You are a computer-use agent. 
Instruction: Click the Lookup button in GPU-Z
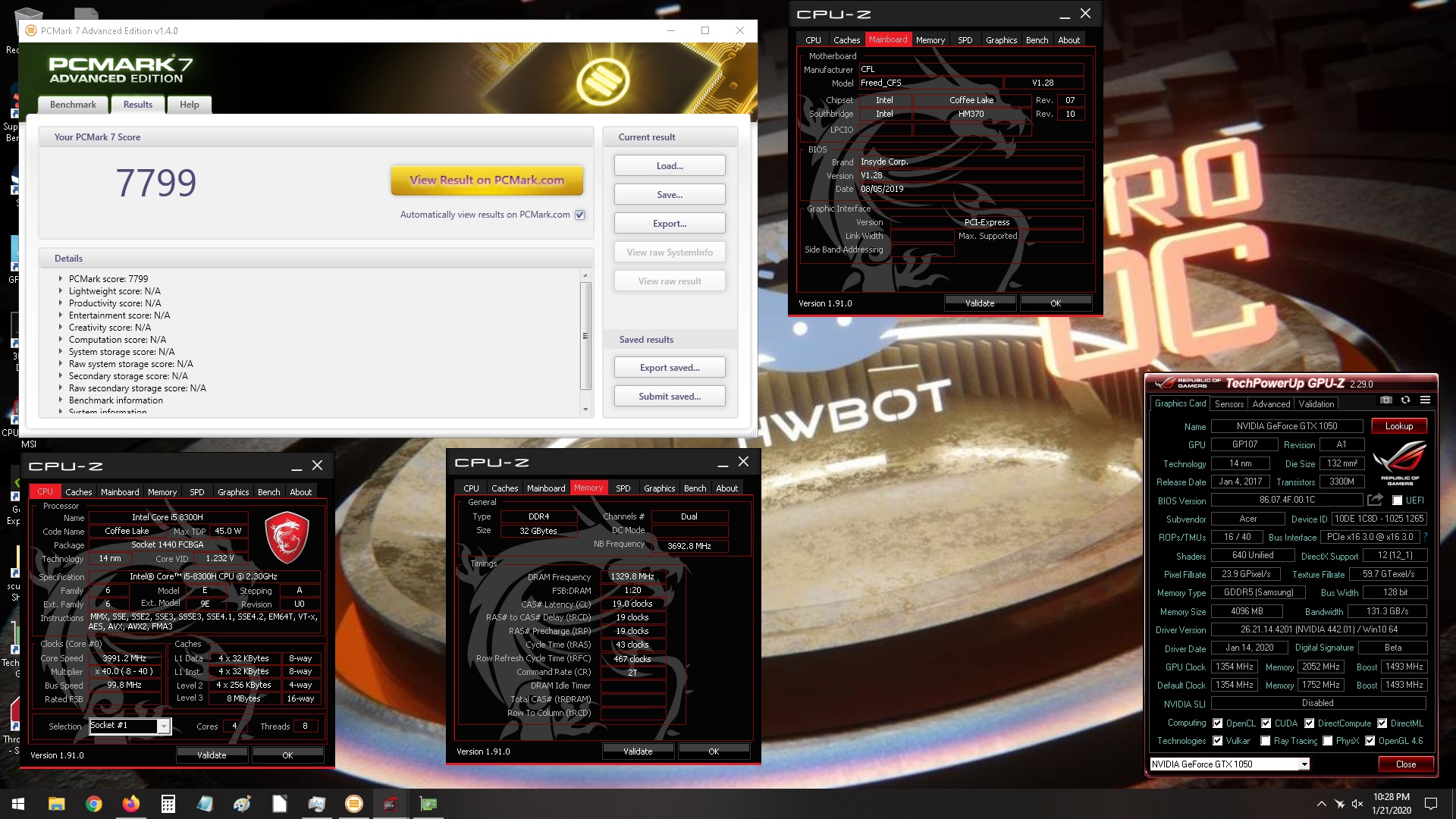pos(1399,426)
